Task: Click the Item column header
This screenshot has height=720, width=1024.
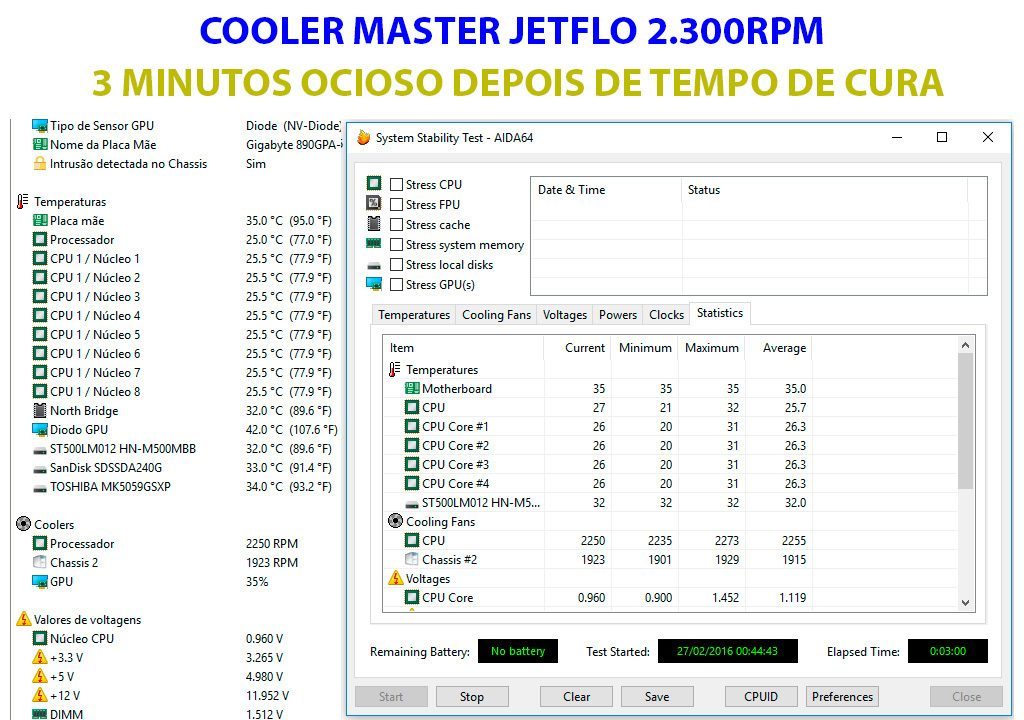Action: 463,348
